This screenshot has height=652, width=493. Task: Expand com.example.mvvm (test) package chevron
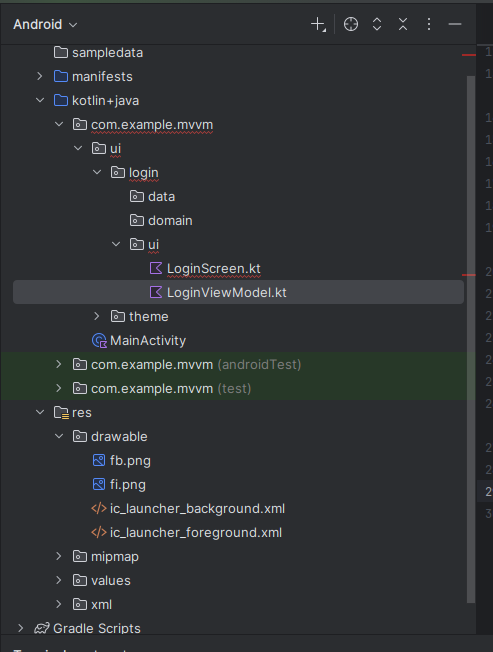(x=59, y=388)
